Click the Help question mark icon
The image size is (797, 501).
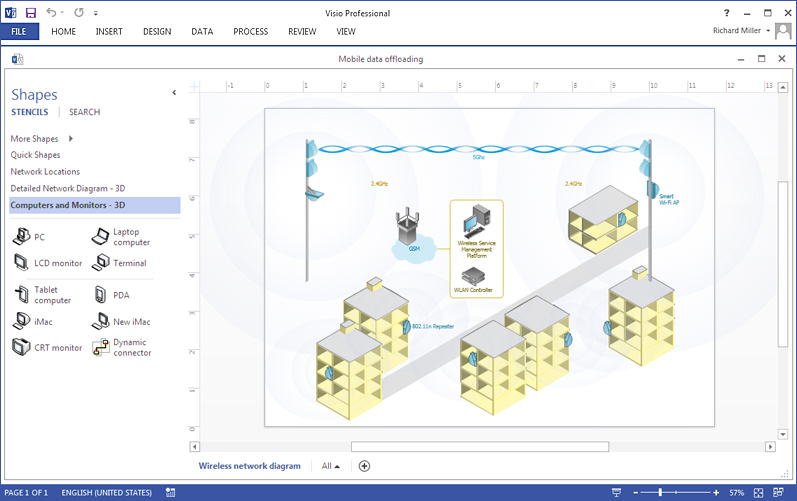[726, 13]
